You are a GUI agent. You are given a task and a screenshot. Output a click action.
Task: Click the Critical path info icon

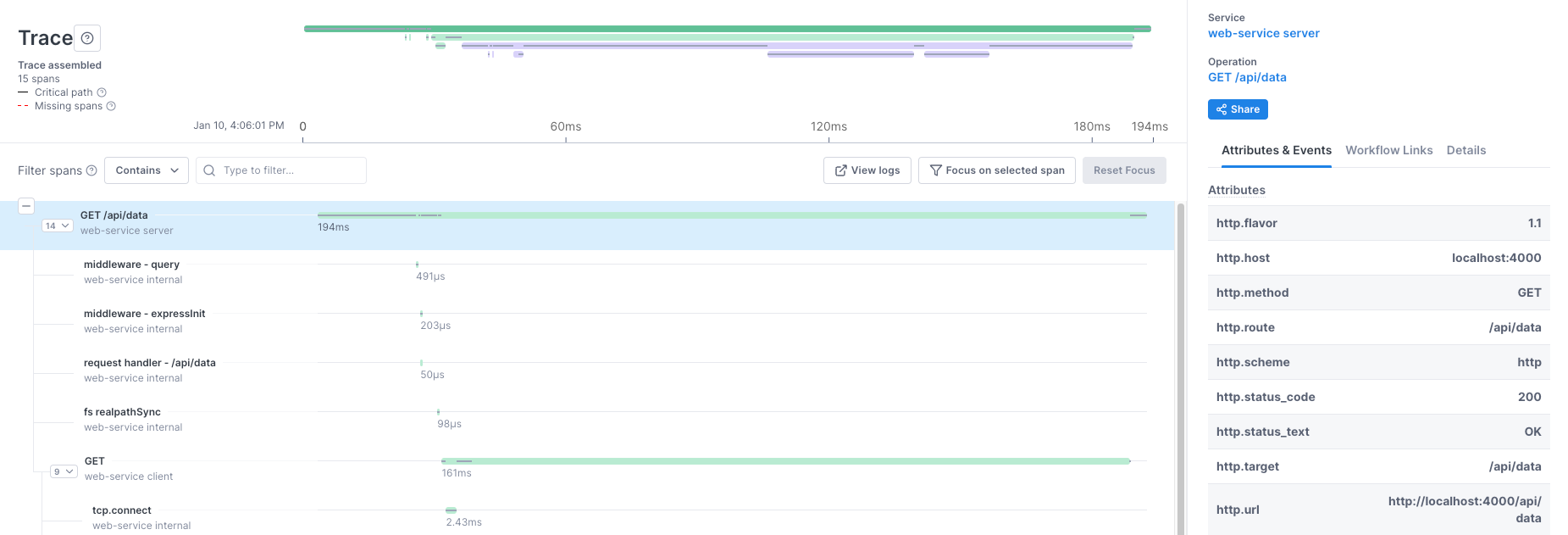pos(102,92)
